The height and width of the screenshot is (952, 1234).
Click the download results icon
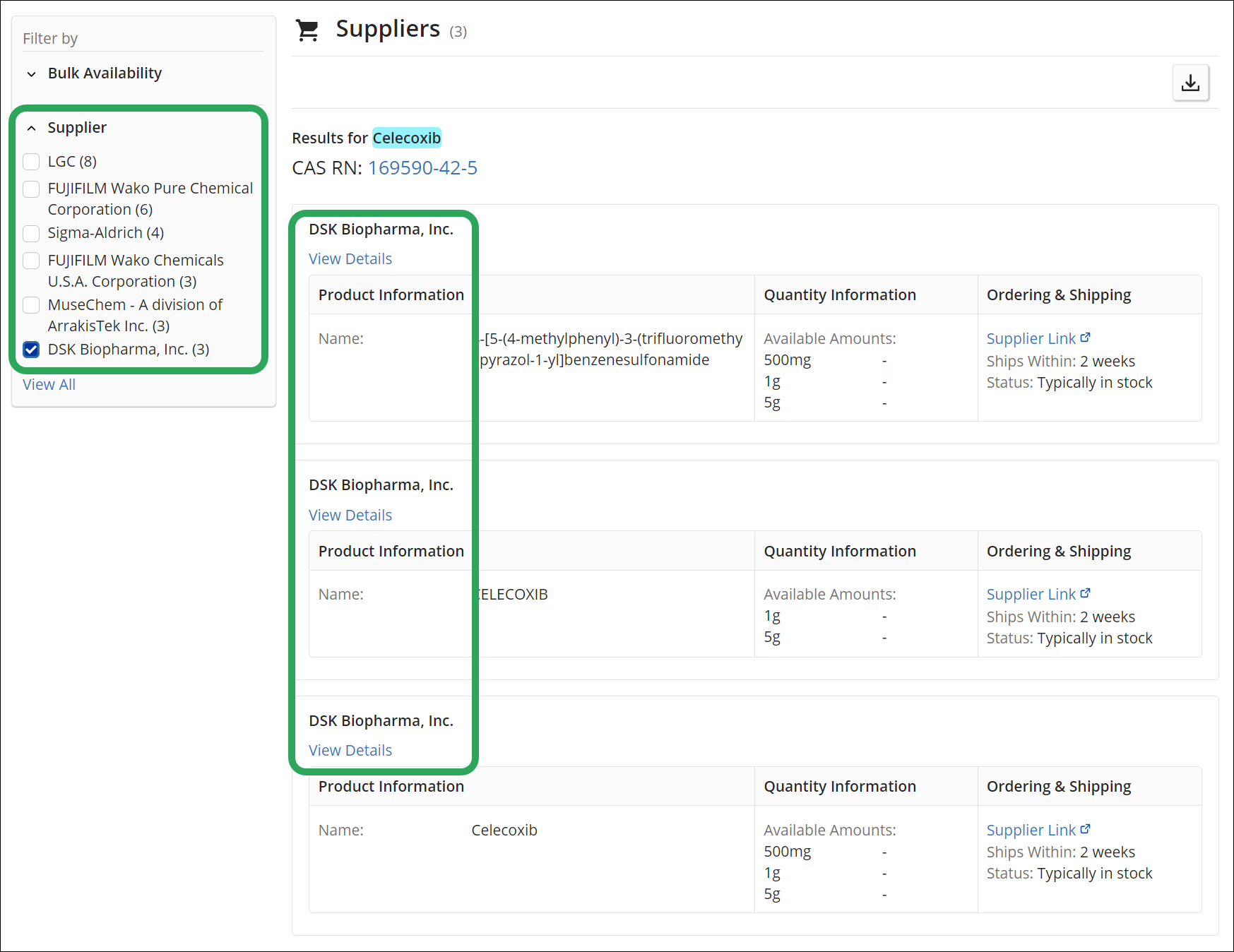click(1190, 83)
